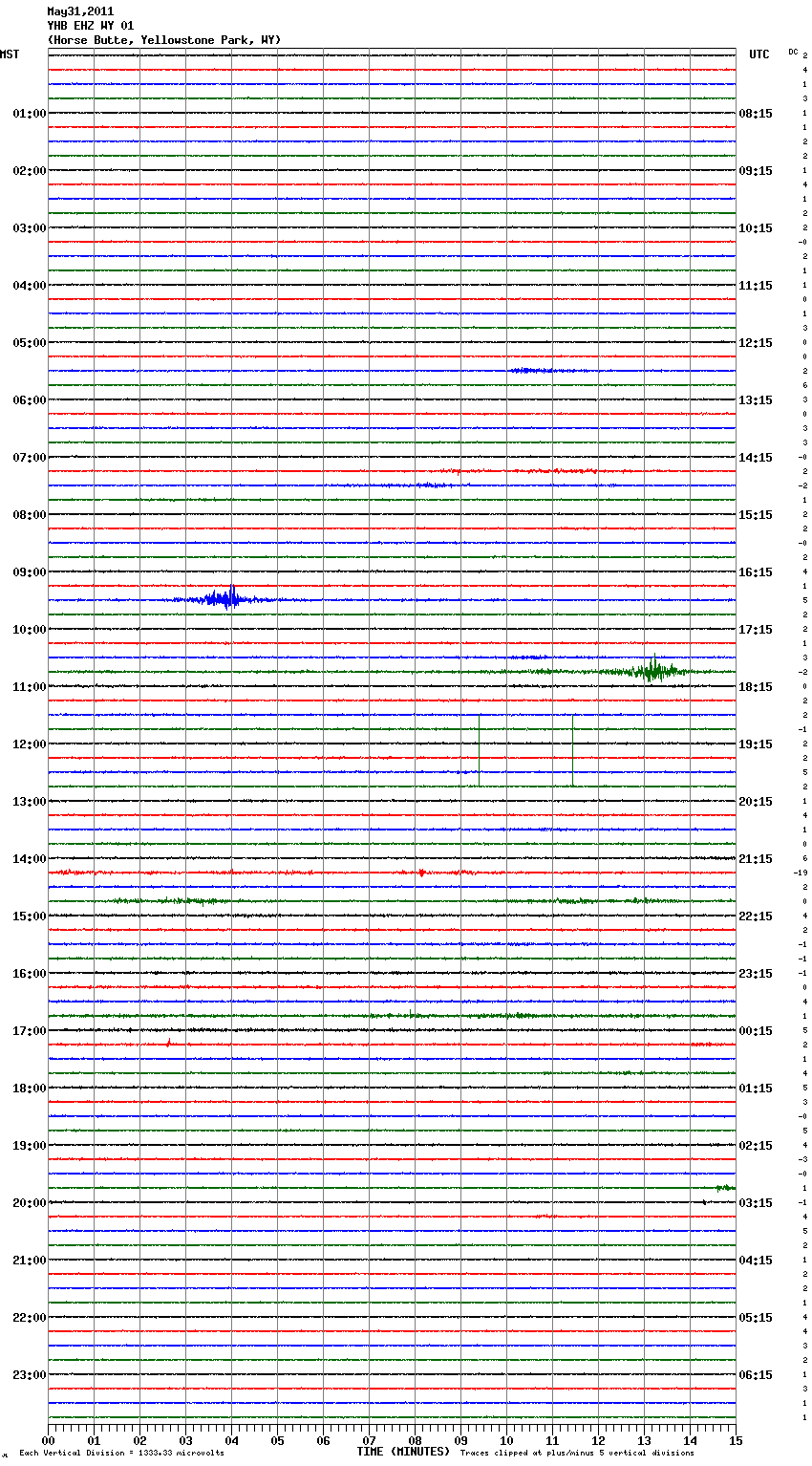Click the blue seismic burst after 09:00 MST
Viewport: 812px width, 1466px height.
[227, 599]
